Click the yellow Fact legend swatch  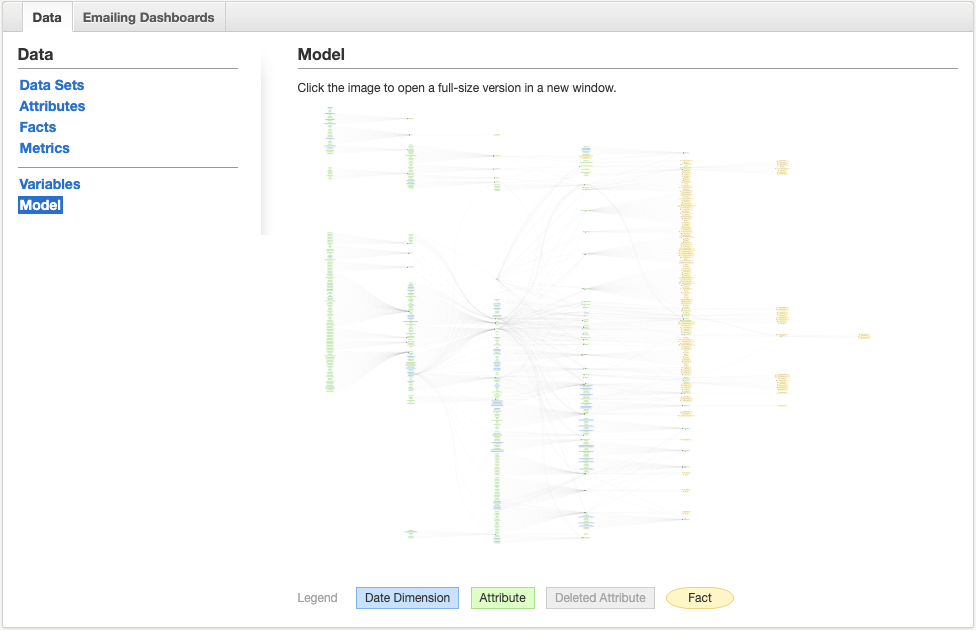coord(699,597)
